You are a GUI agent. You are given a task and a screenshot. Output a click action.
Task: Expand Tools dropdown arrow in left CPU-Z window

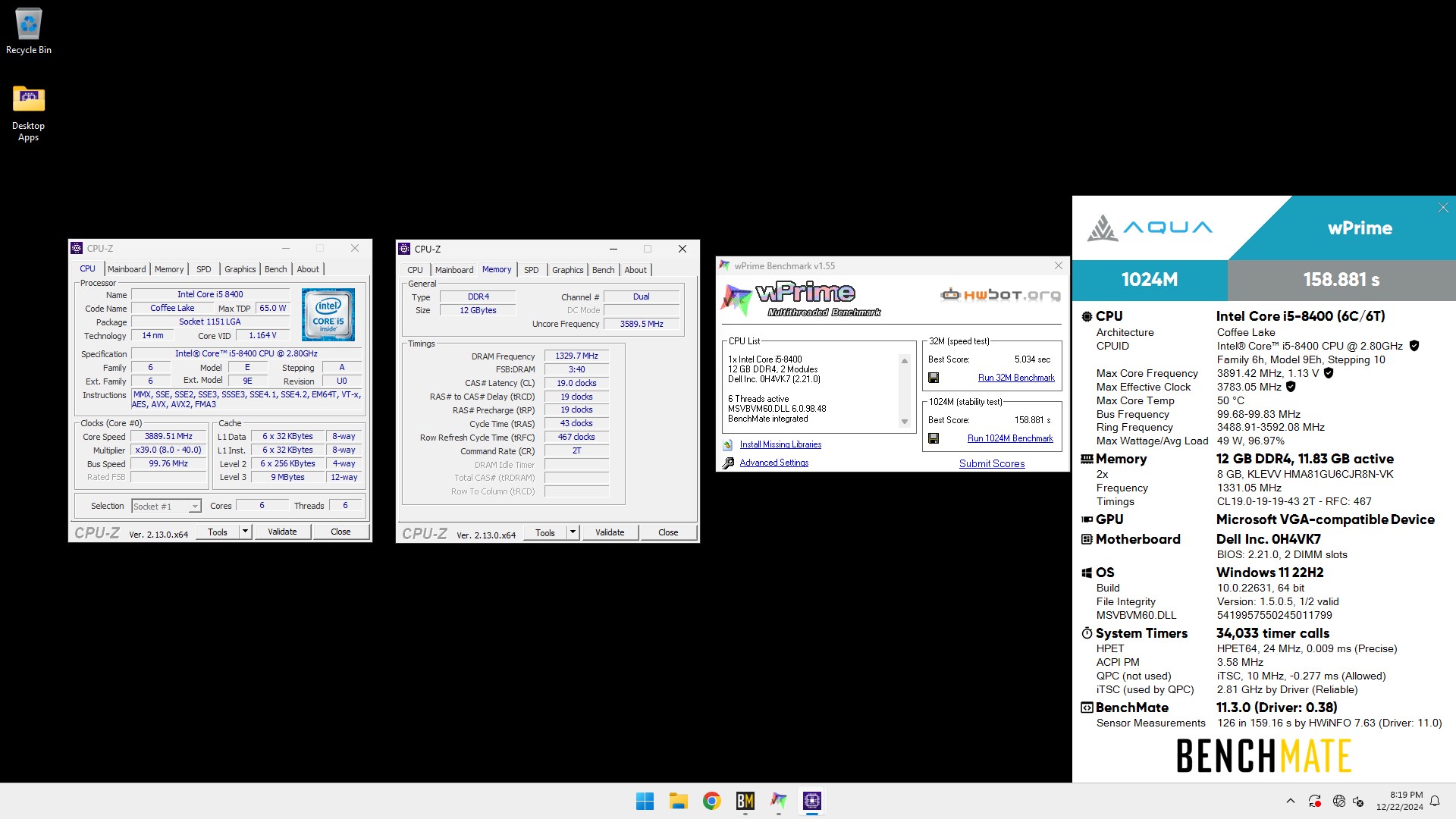coord(245,532)
